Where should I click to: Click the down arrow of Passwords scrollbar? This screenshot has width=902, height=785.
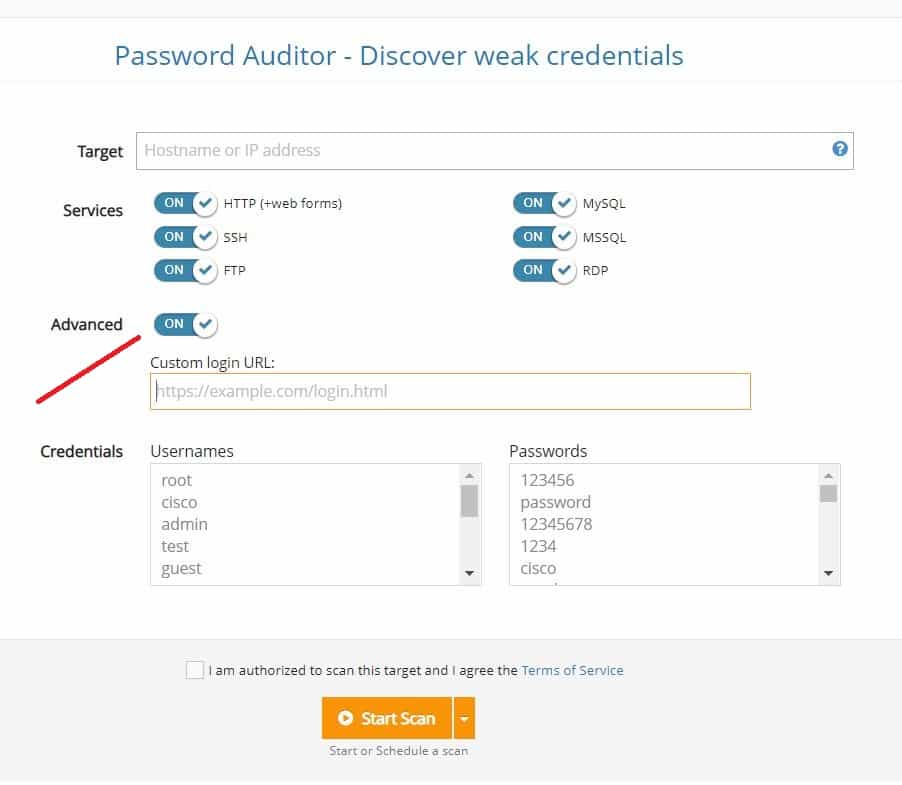pos(829,573)
